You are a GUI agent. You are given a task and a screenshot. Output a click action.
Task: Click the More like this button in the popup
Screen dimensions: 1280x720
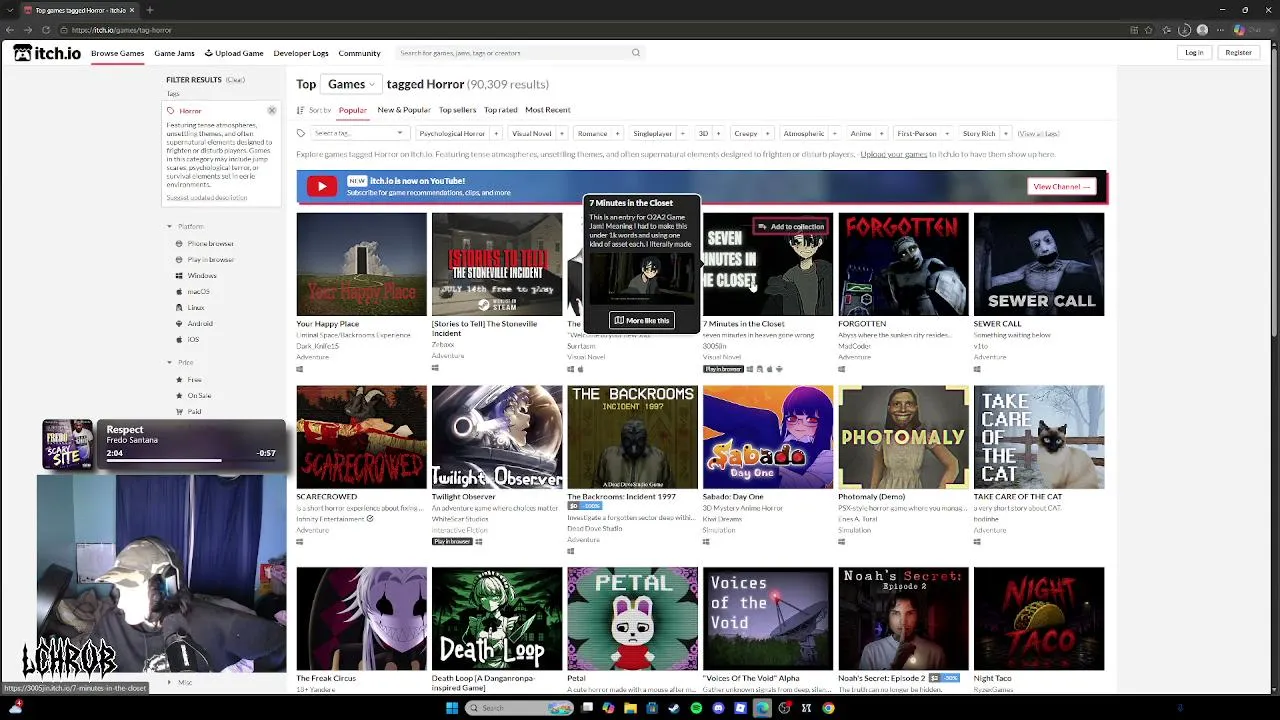point(641,321)
